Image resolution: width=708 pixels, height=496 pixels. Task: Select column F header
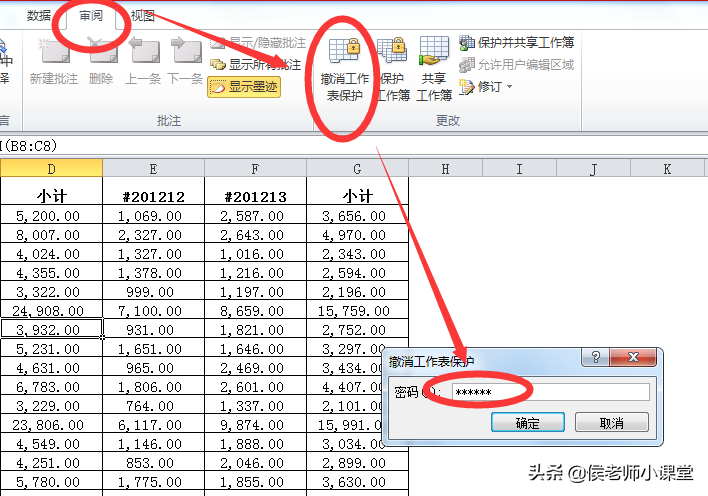tap(256, 168)
